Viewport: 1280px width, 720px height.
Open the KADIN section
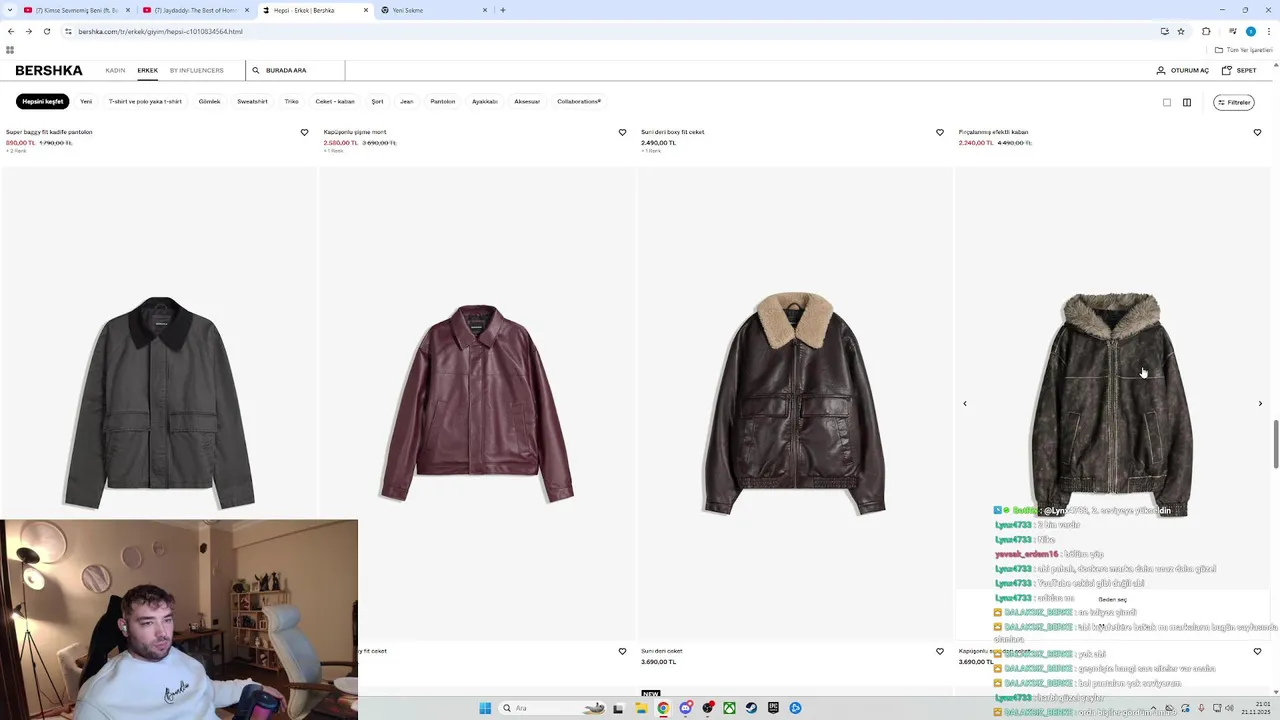click(x=115, y=70)
